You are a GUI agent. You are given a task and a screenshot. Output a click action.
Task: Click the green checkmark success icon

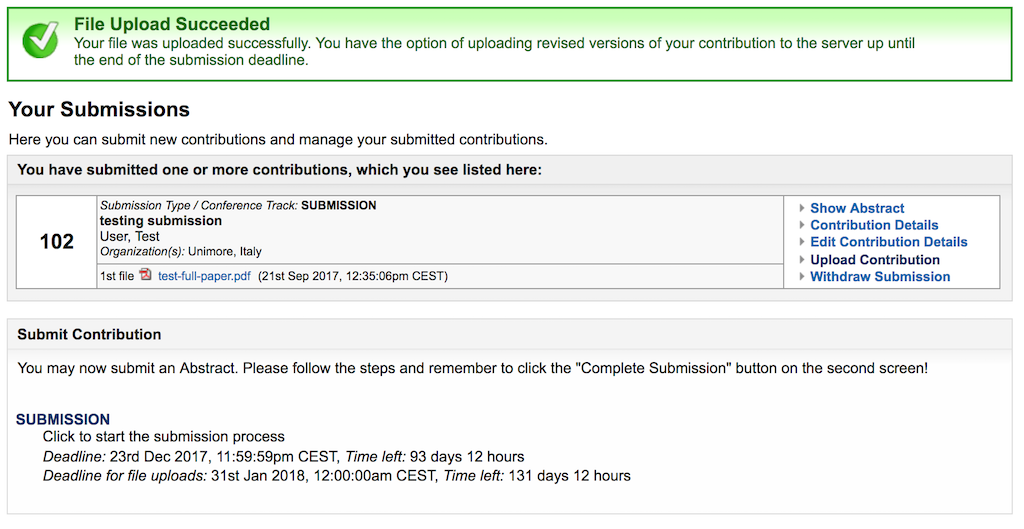[x=40, y=39]
